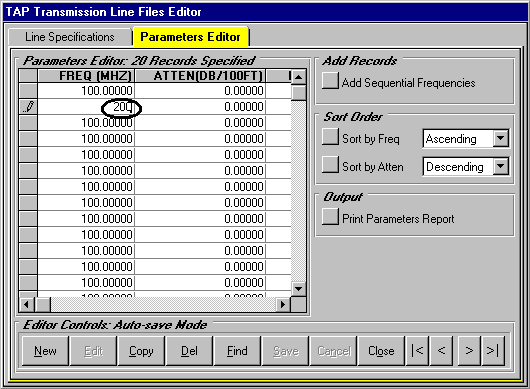Click the first row's 100.00000 frequency cell
This screenshot has width=530, height=389.
pos(87,91)
